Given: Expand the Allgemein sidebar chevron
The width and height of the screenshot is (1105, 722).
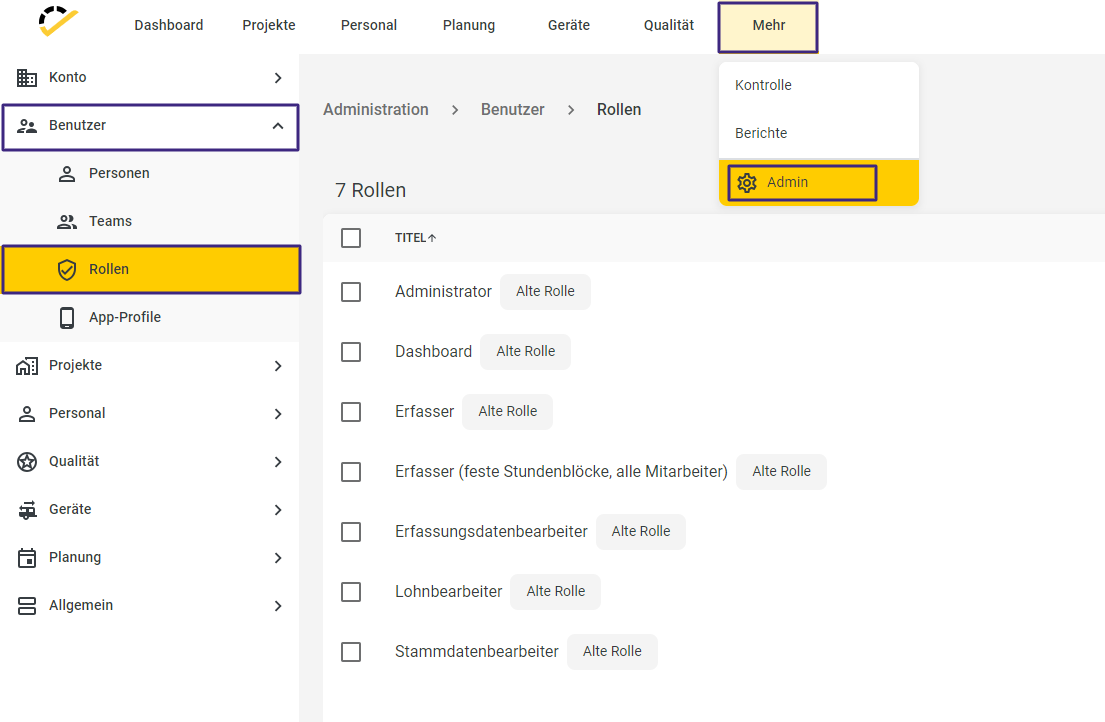Looking at the screenshot, I should coord(278,606).
